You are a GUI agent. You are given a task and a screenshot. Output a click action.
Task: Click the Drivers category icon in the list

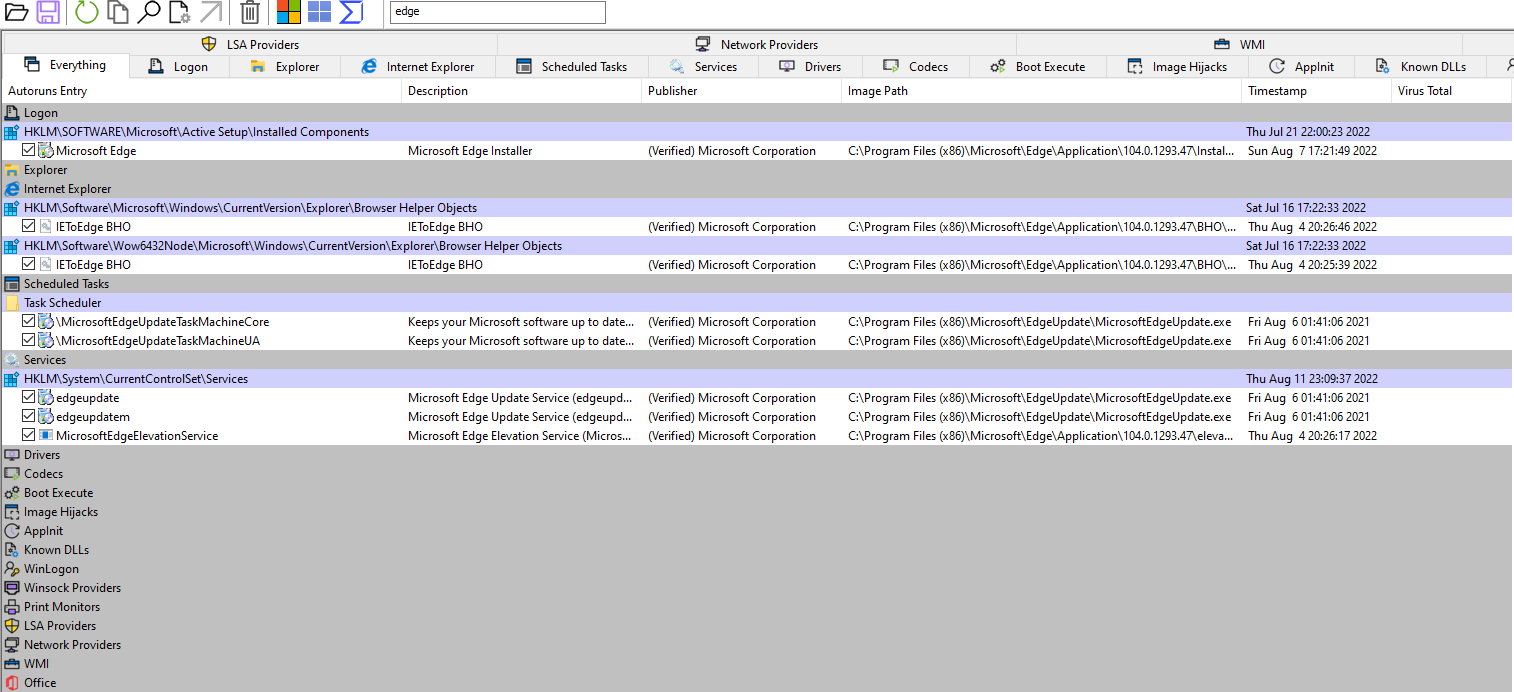coord(12,455)
